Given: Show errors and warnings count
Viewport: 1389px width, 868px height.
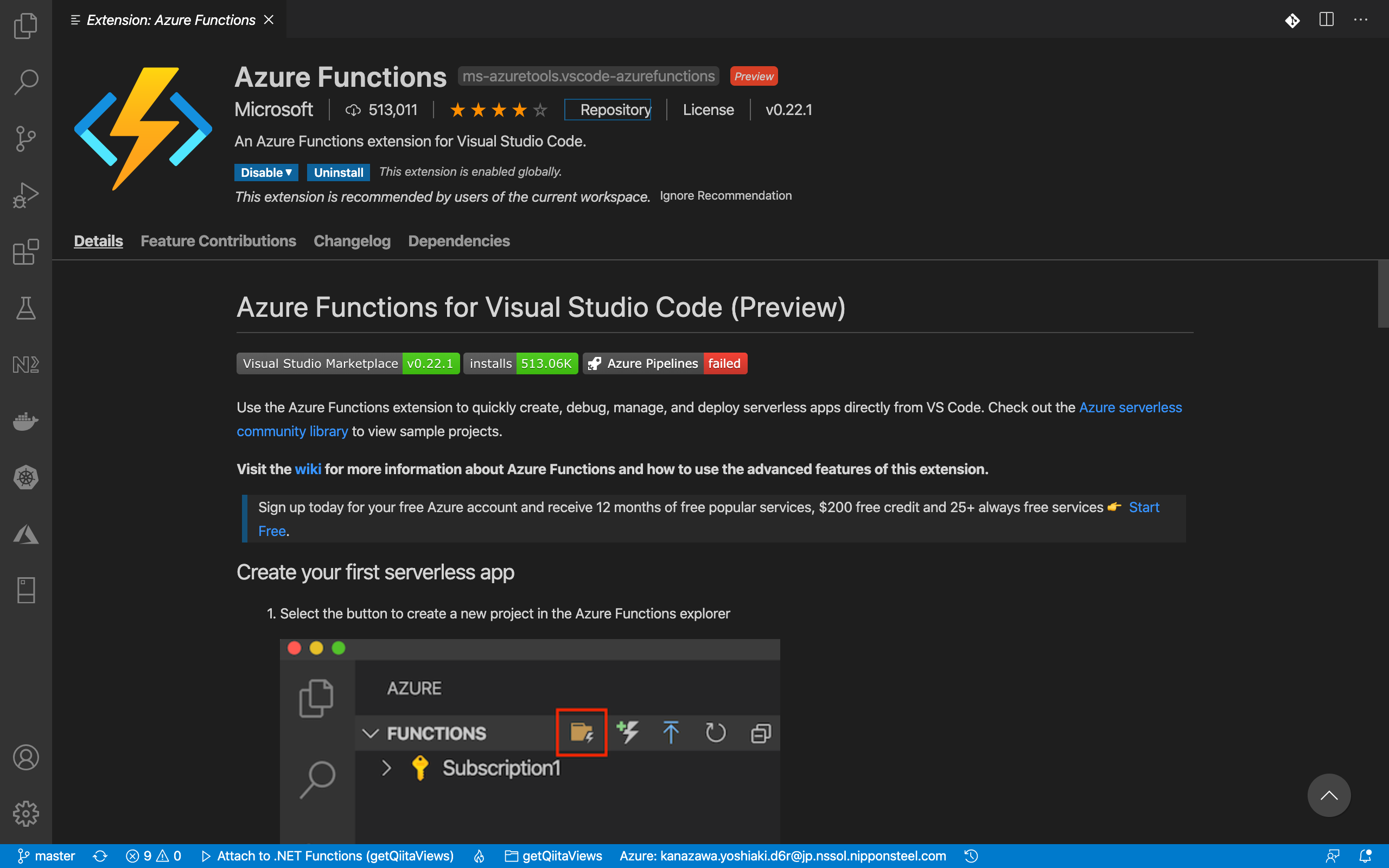Looking at the screenshot, I should (x=153, y=856).
